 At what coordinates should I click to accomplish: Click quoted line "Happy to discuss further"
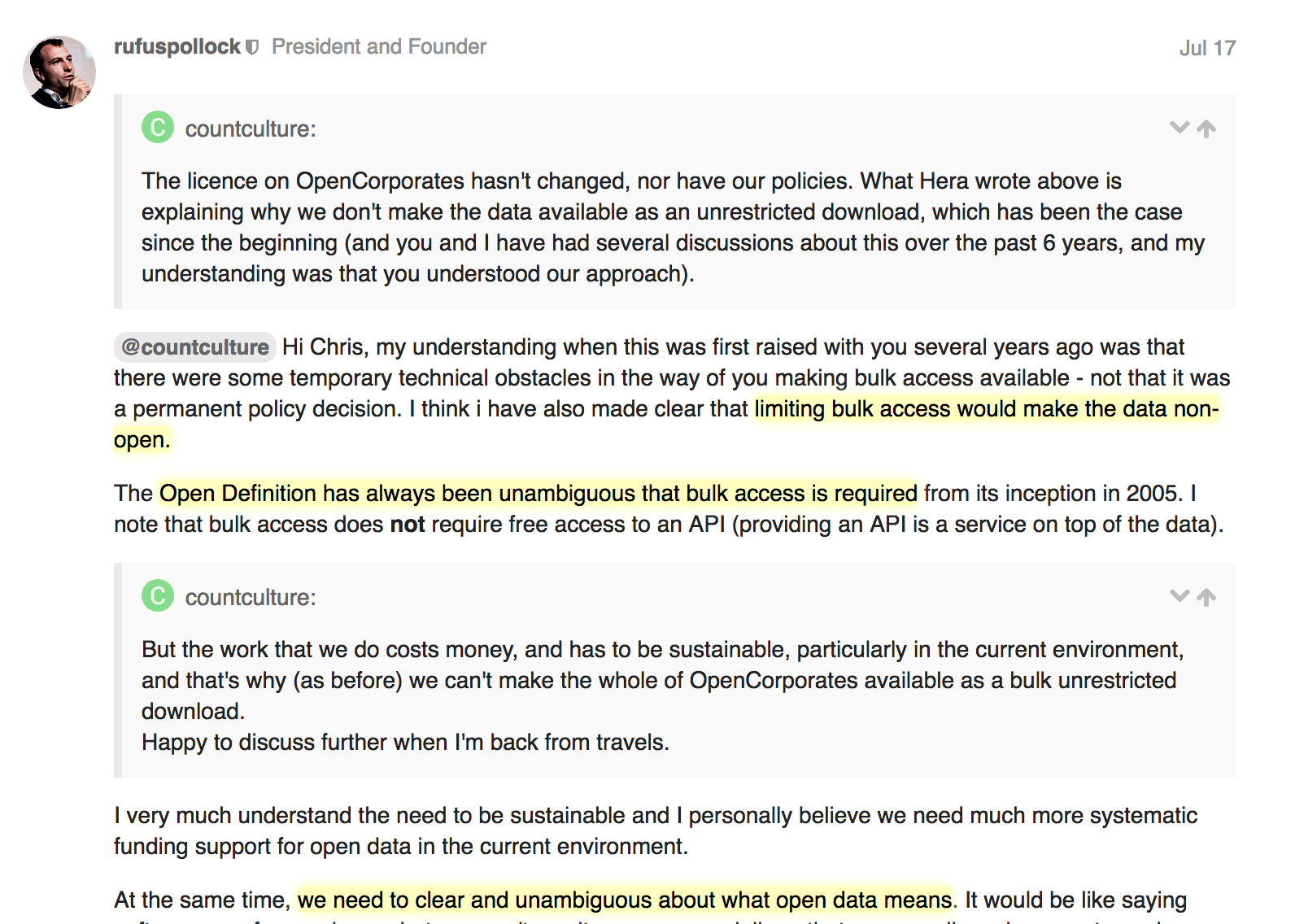click(404, 743)
